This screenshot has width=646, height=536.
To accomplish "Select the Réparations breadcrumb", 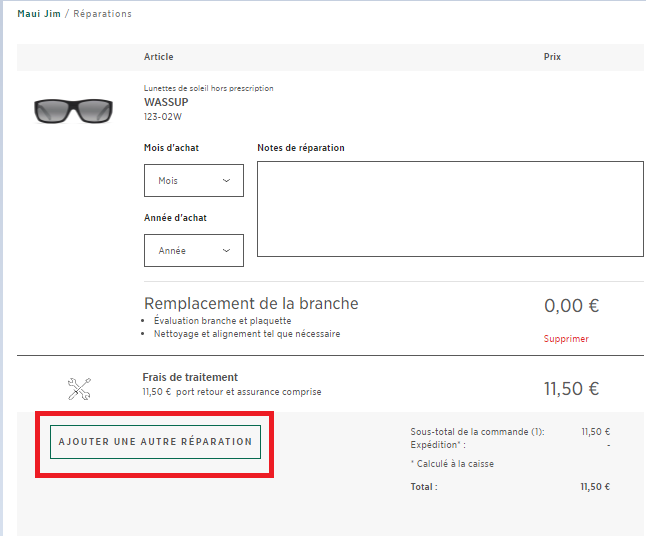I will pyautogui.click(x=103, y=14).
